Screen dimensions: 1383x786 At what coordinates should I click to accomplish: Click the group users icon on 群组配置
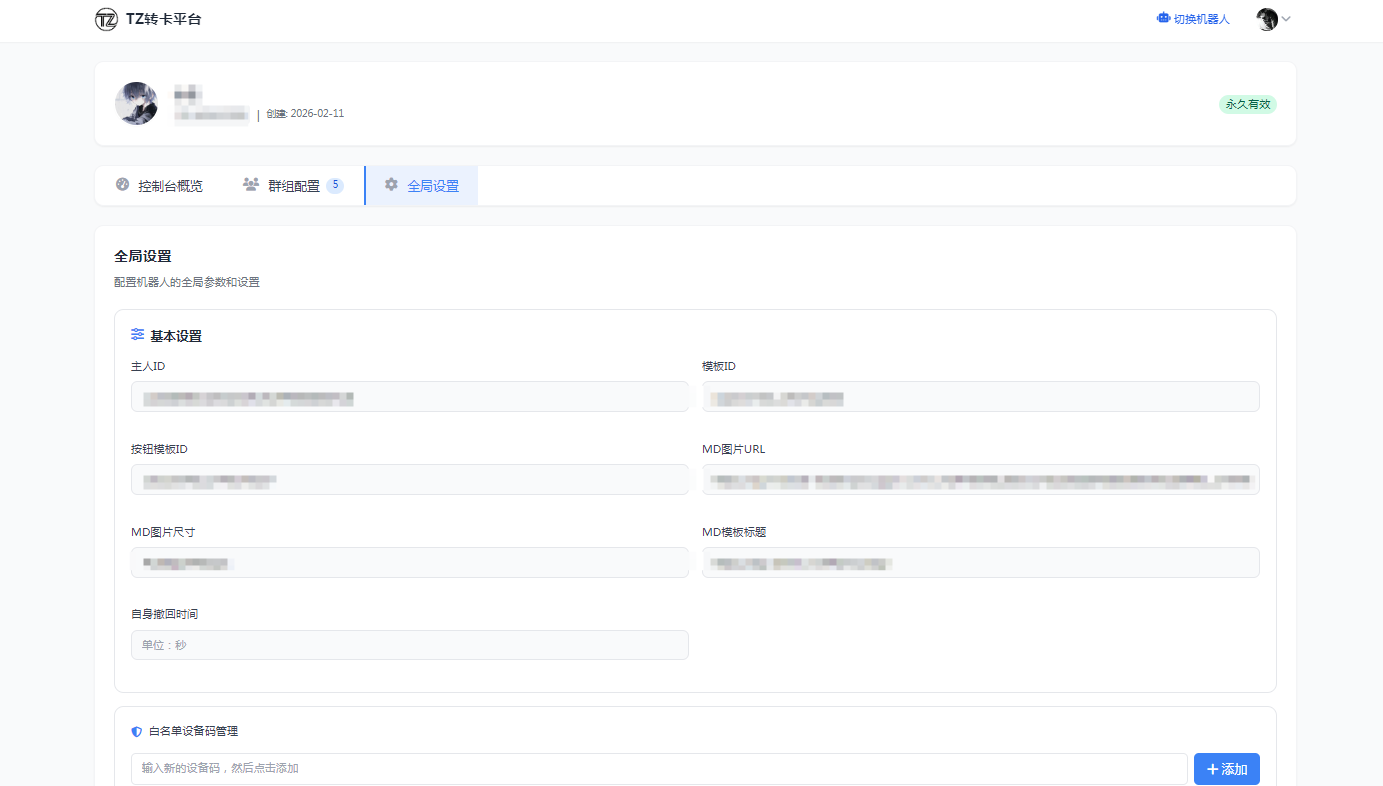coord(251,185)
